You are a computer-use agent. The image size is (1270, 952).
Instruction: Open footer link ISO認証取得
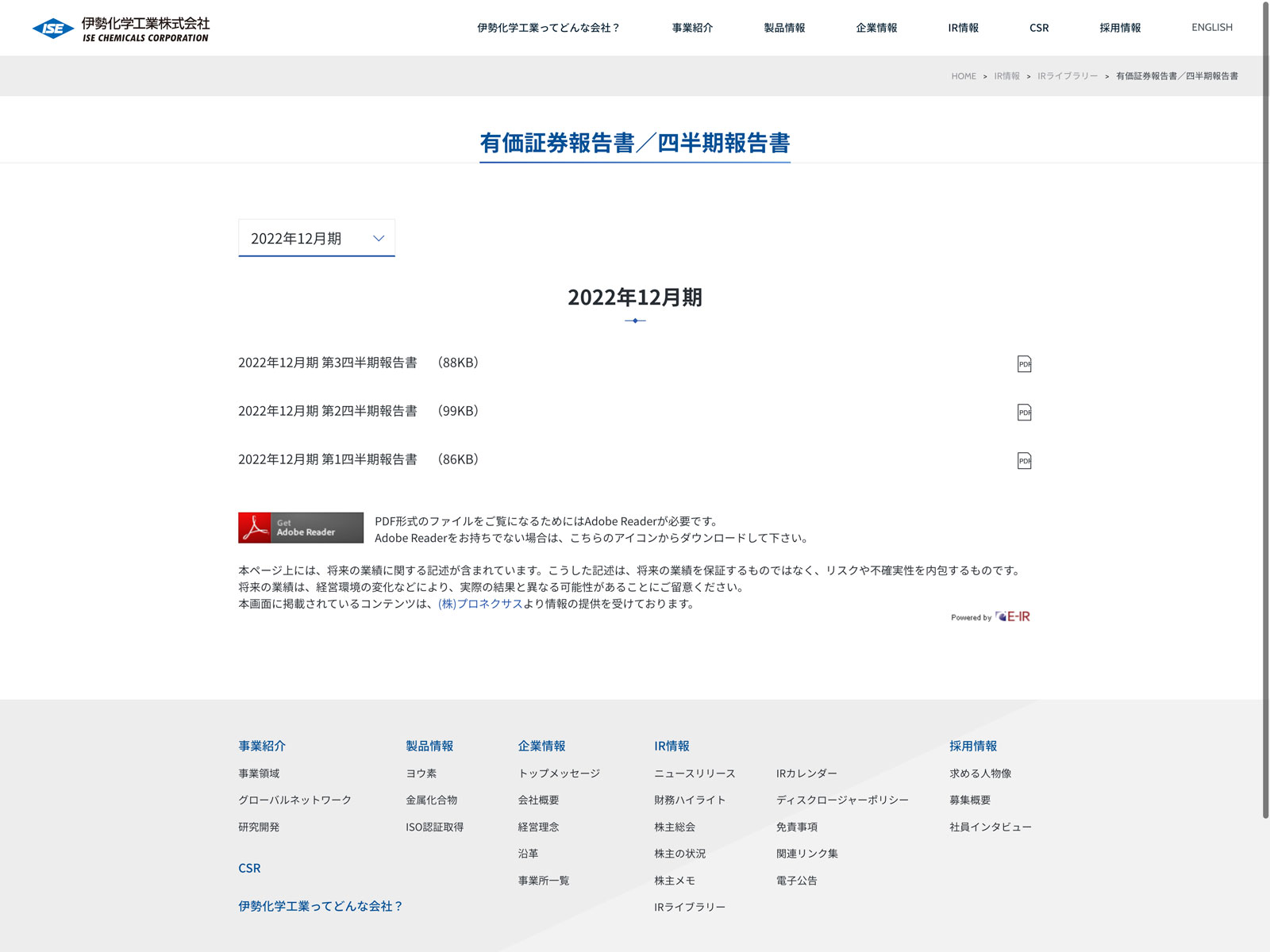click(435, 827)
